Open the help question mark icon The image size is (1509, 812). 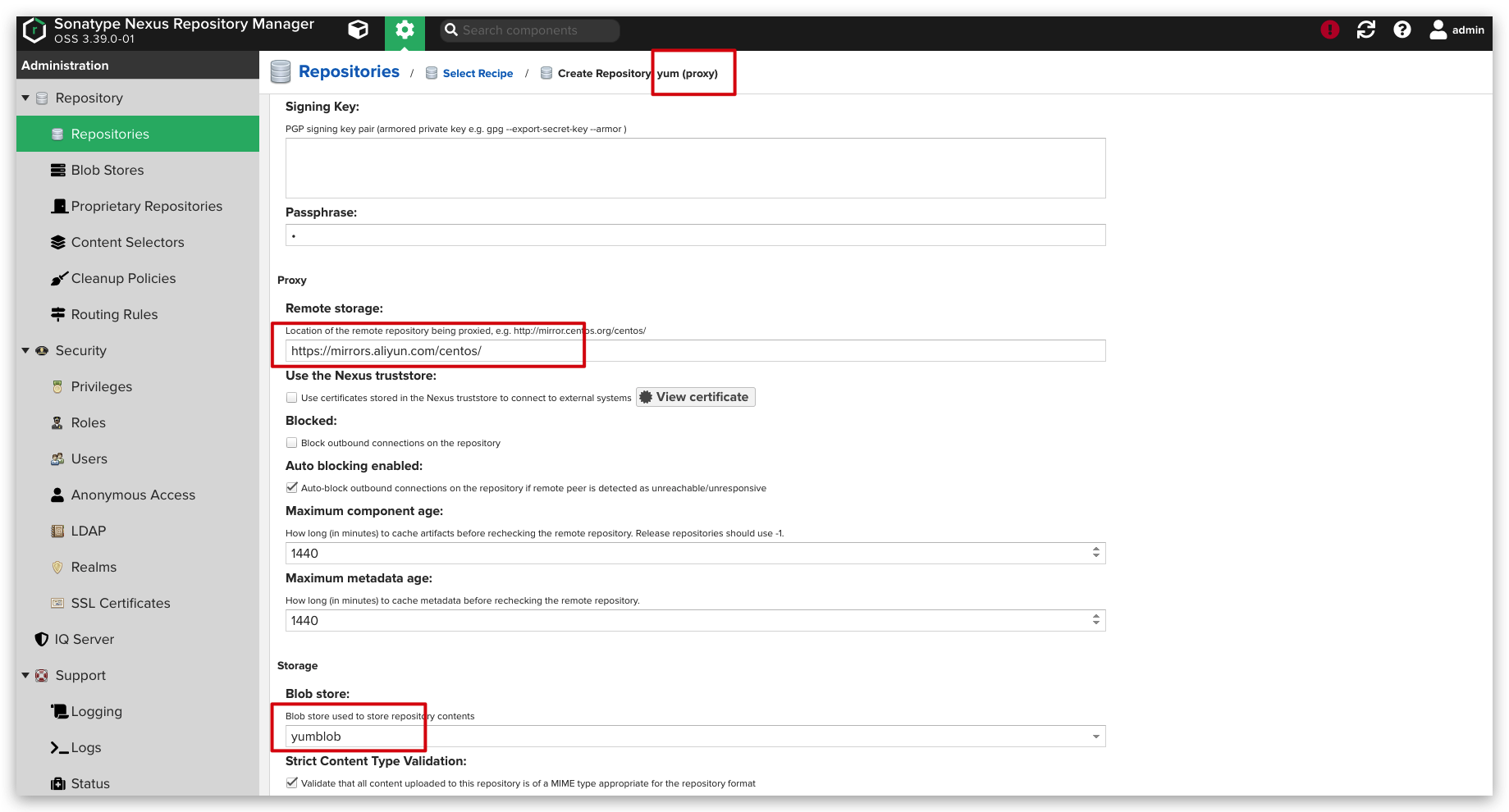point(1402,30)
